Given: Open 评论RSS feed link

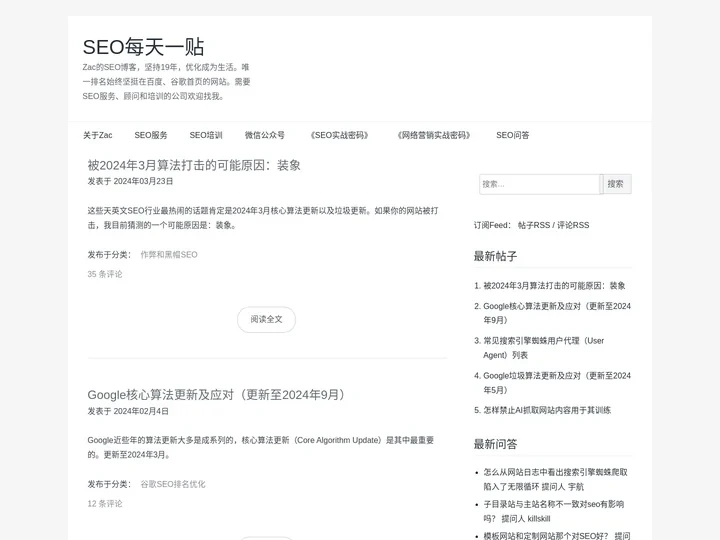Looking at the screenshot, I should coord(573,225).
